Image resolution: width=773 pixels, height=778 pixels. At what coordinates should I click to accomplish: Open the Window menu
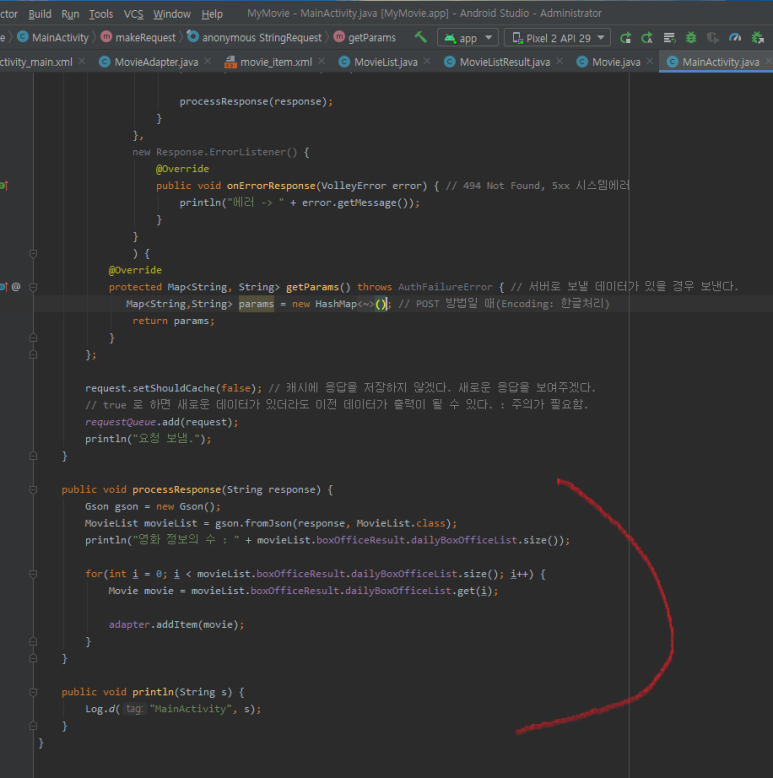pyautogui.click(x=172, y=14)
